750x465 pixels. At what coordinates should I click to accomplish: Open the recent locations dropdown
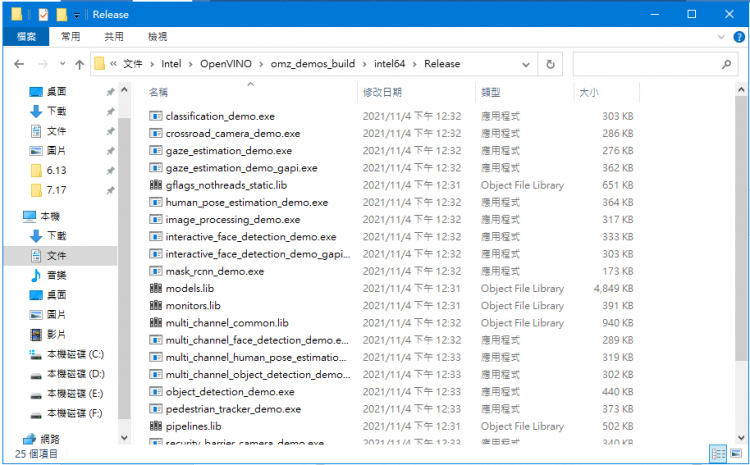click(60, 64)
